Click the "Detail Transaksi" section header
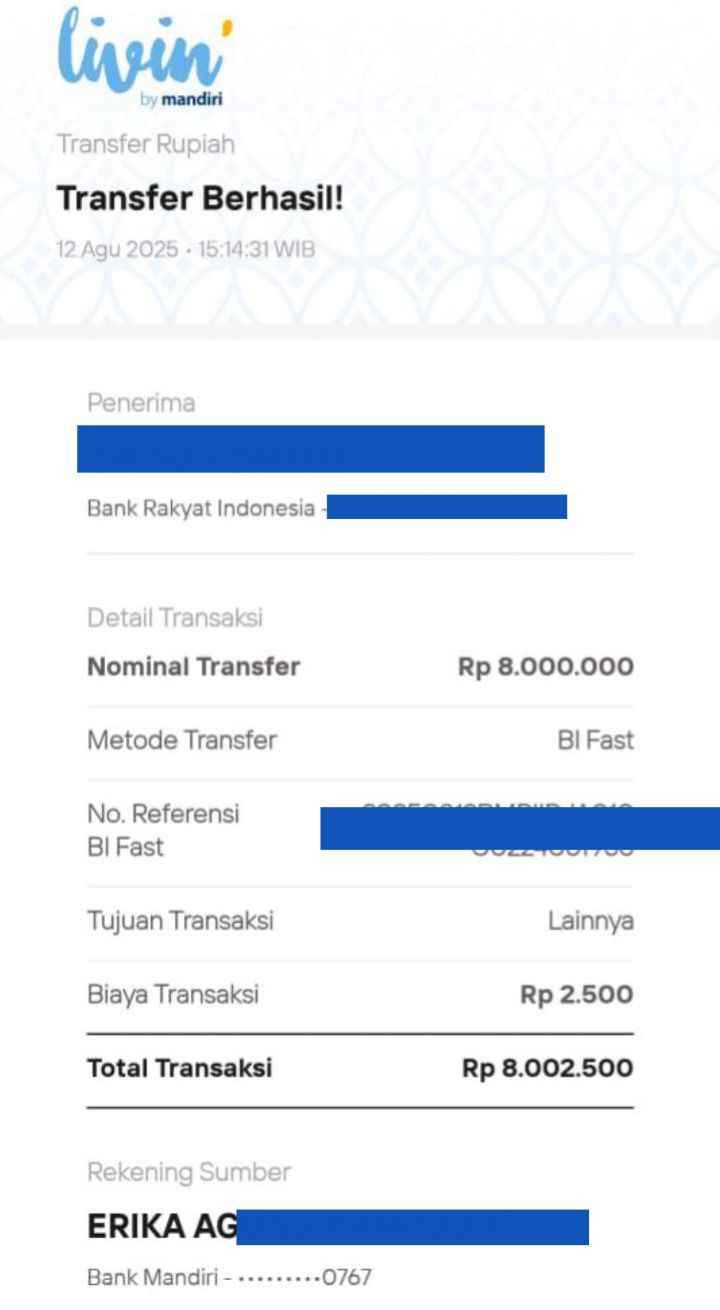This screenshot has width=720, height=1310. 175,618
